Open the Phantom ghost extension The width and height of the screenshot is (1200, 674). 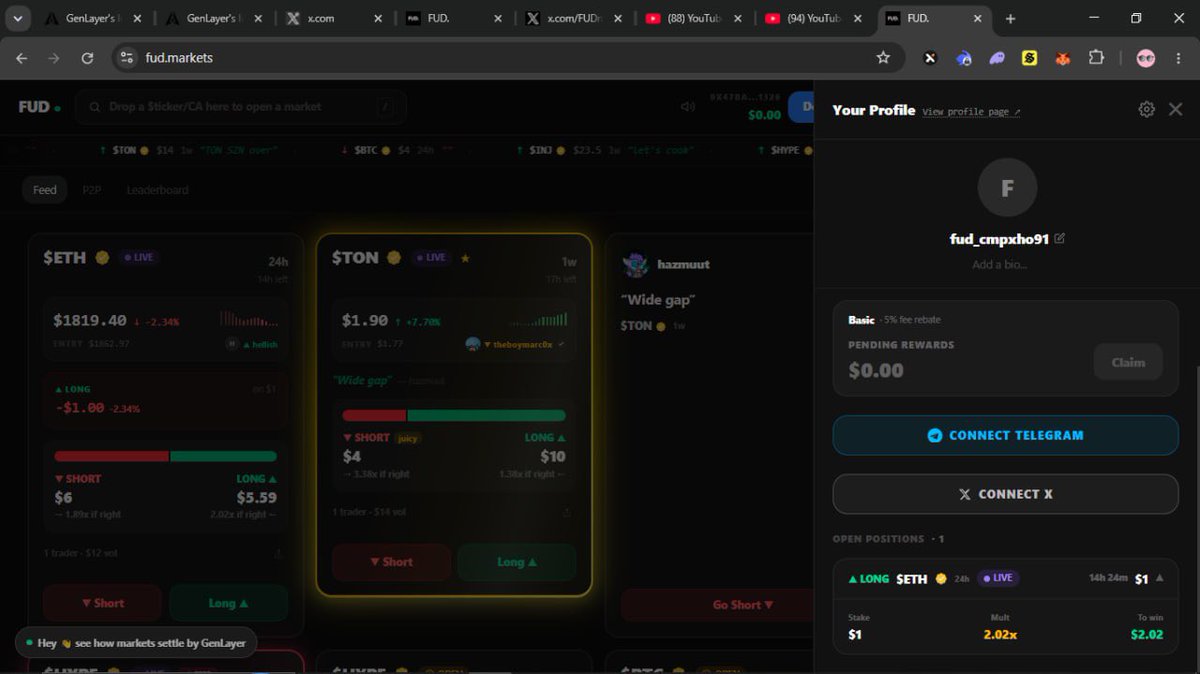point(997,58)
